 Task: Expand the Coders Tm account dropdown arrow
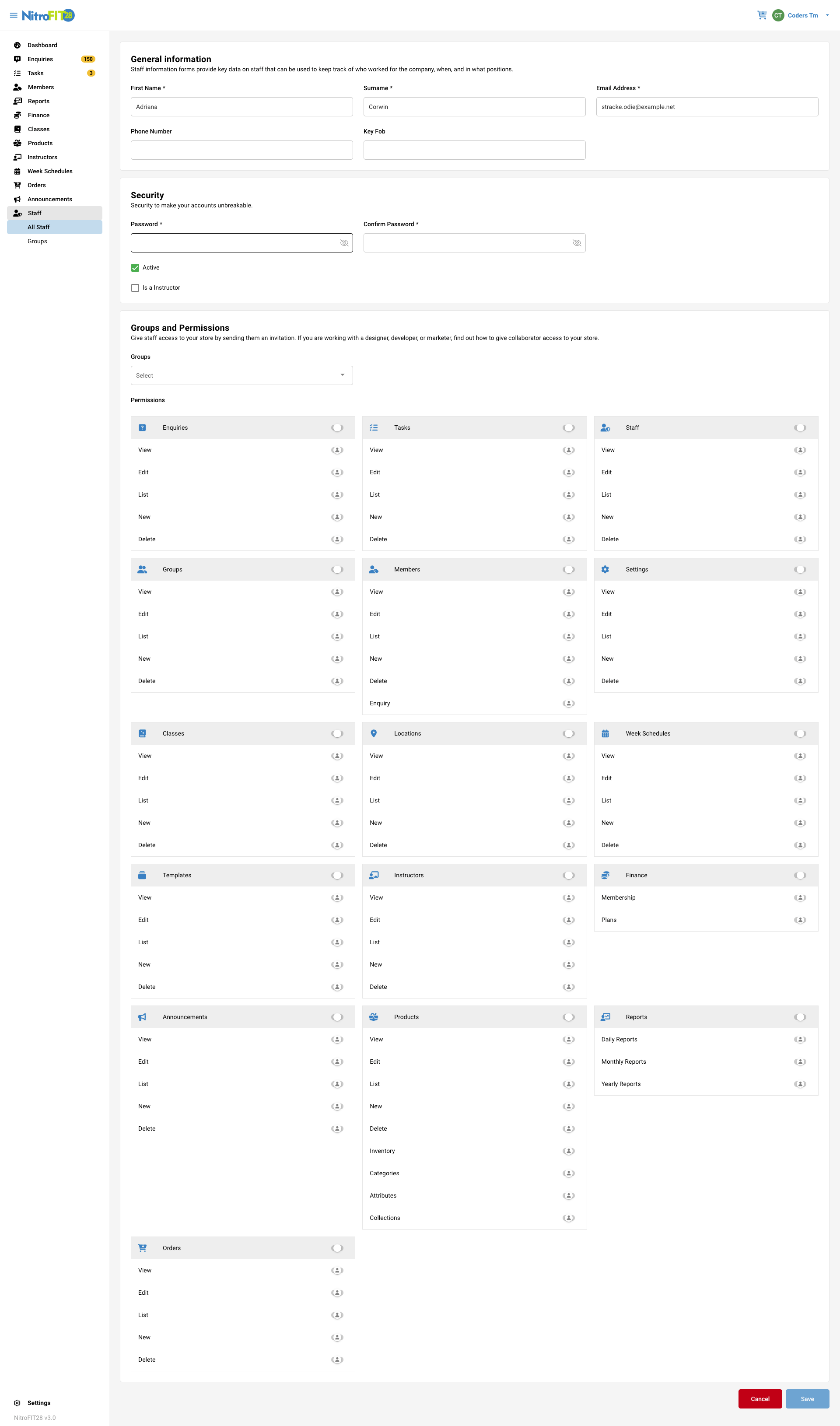tap(827, 15)
